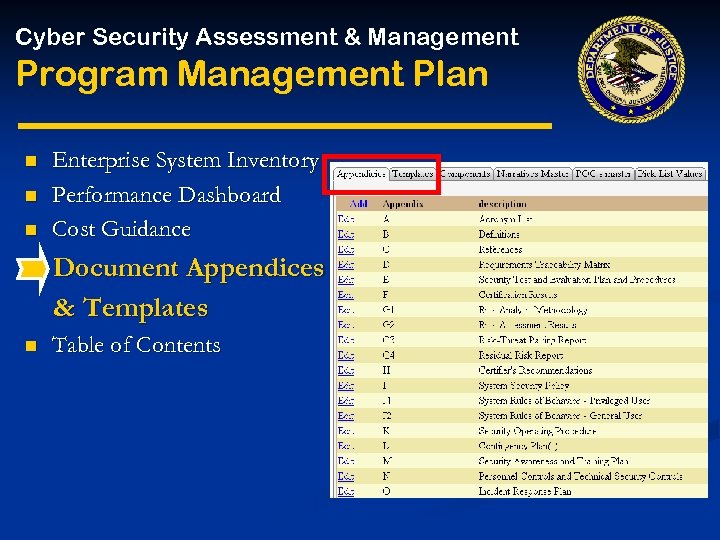
Task: Click the yellow bullet beside Table of Contents
Action: tap(31, 345)
